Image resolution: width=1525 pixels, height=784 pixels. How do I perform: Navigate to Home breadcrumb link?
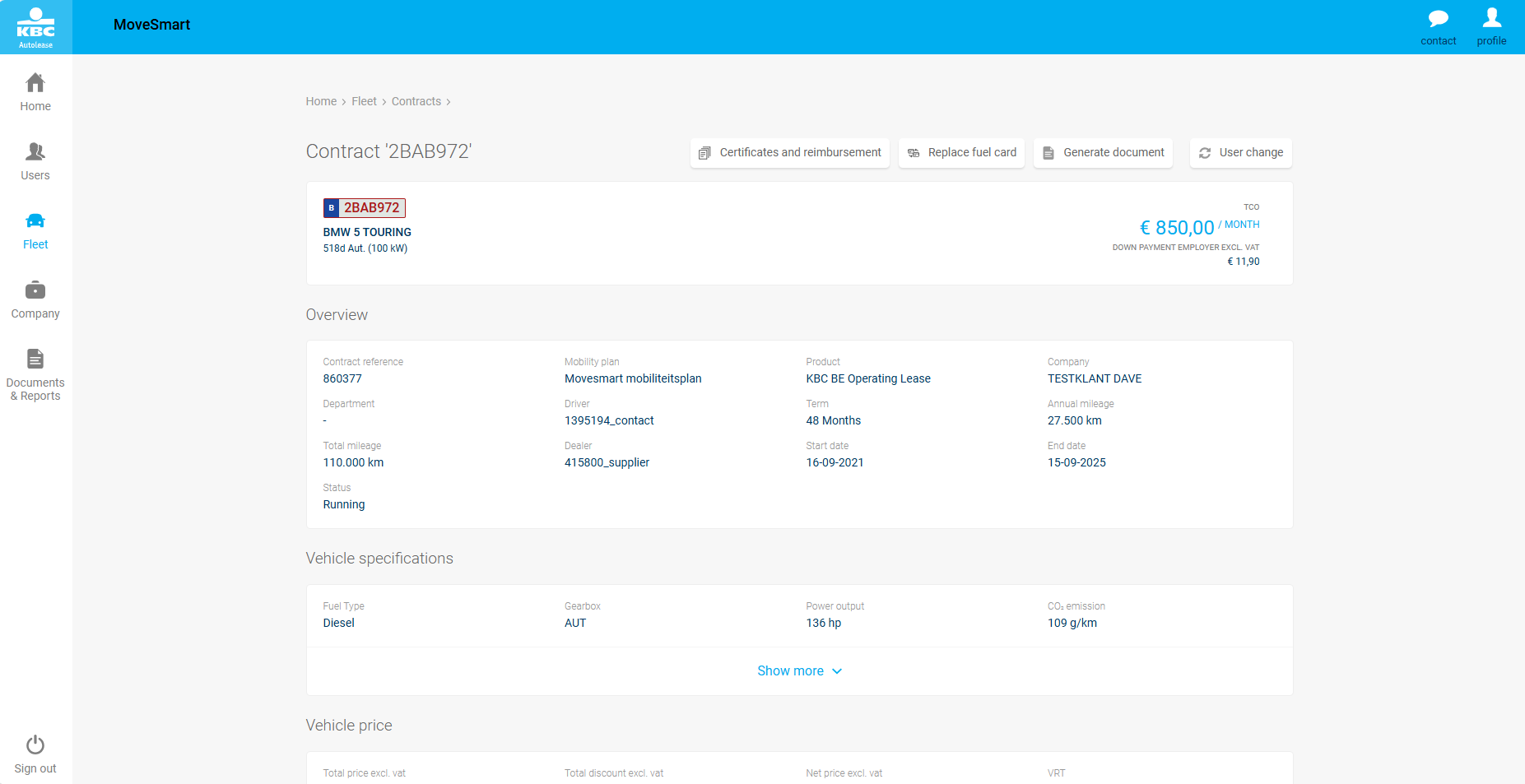pos(321,102)
